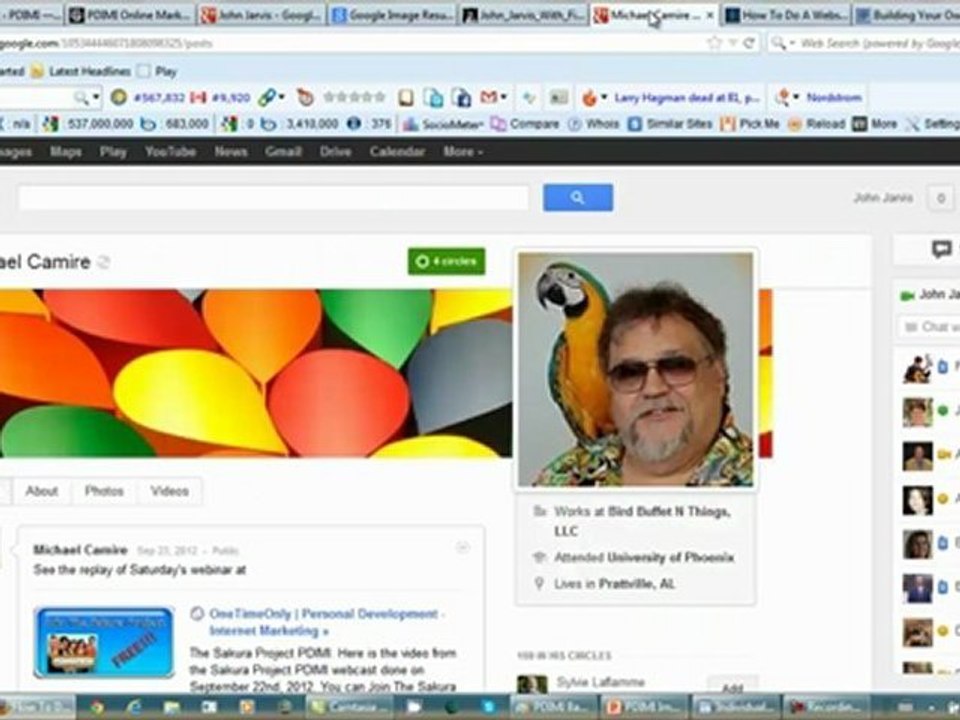Image resolution: width=960 pixels, height=720 pixels.
Task: Click Reload in the SEO toolbar
Action: 816,124
